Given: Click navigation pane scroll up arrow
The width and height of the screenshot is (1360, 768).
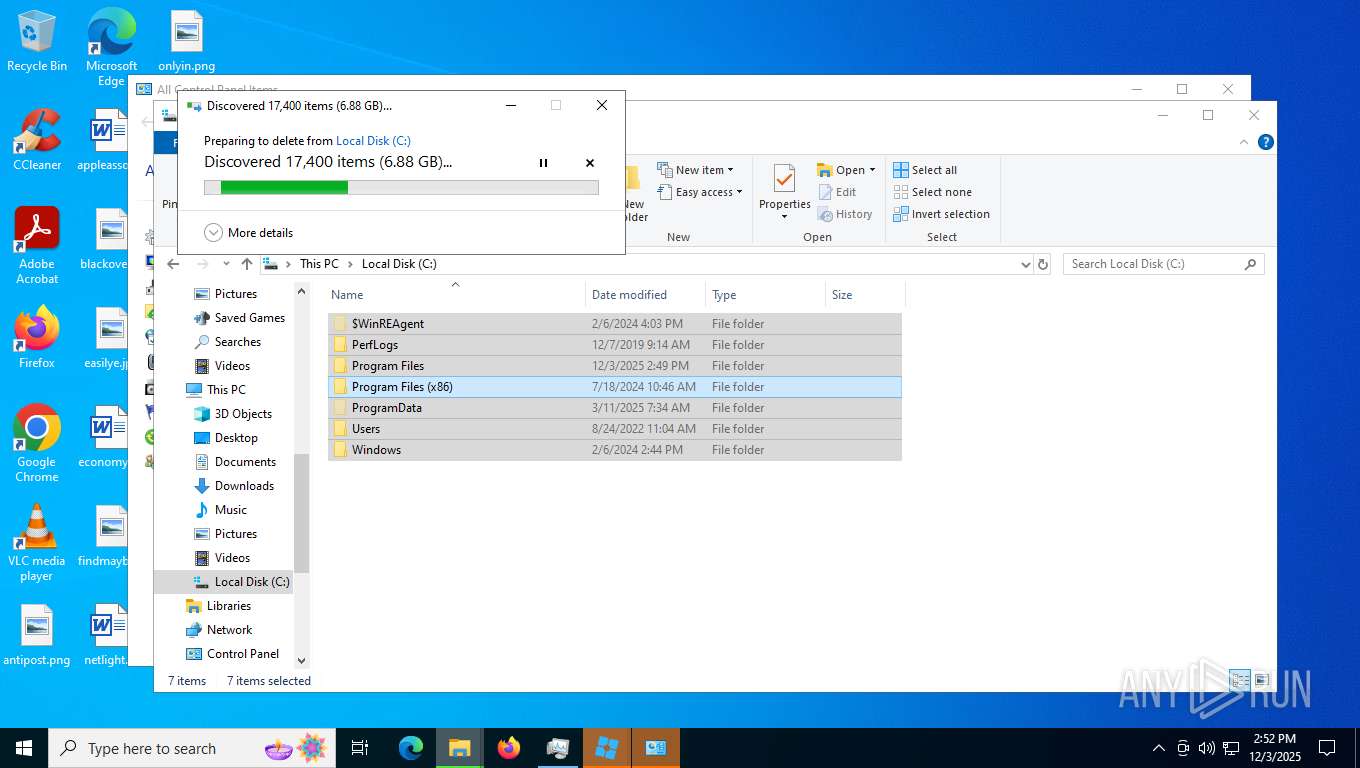Looking at the screenshot, I should pyautogui.click(x=302, y=291).
